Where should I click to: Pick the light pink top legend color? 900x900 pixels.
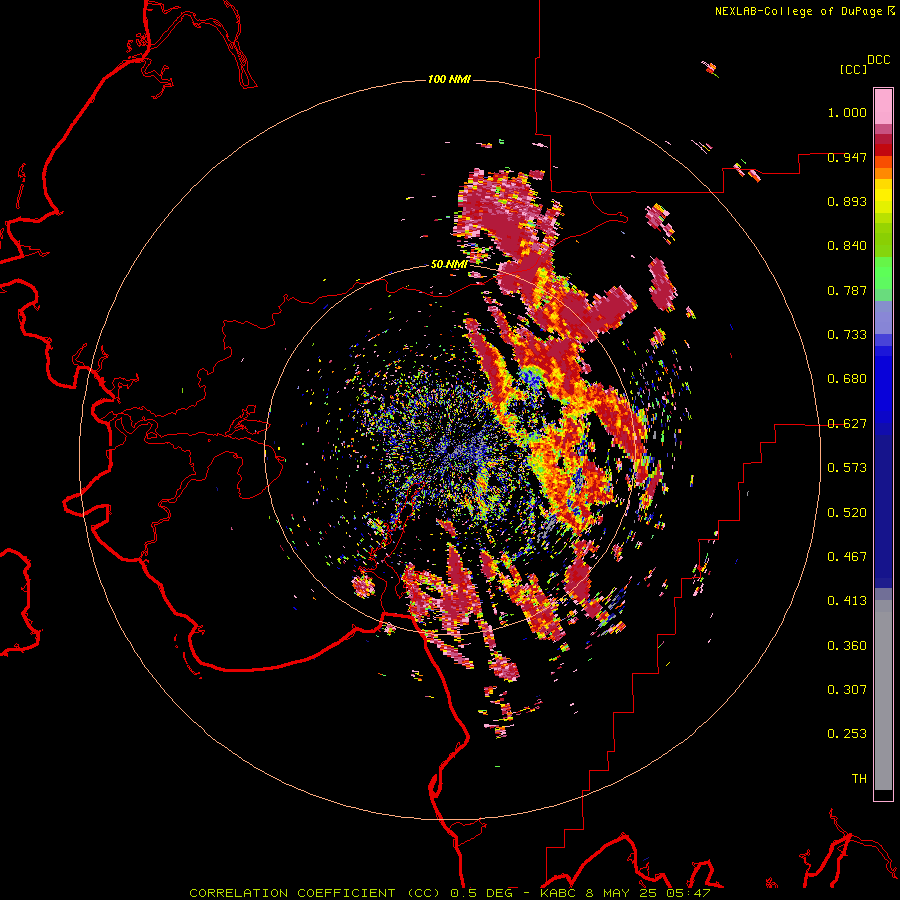pyautogui.click(x=883, y=107)
